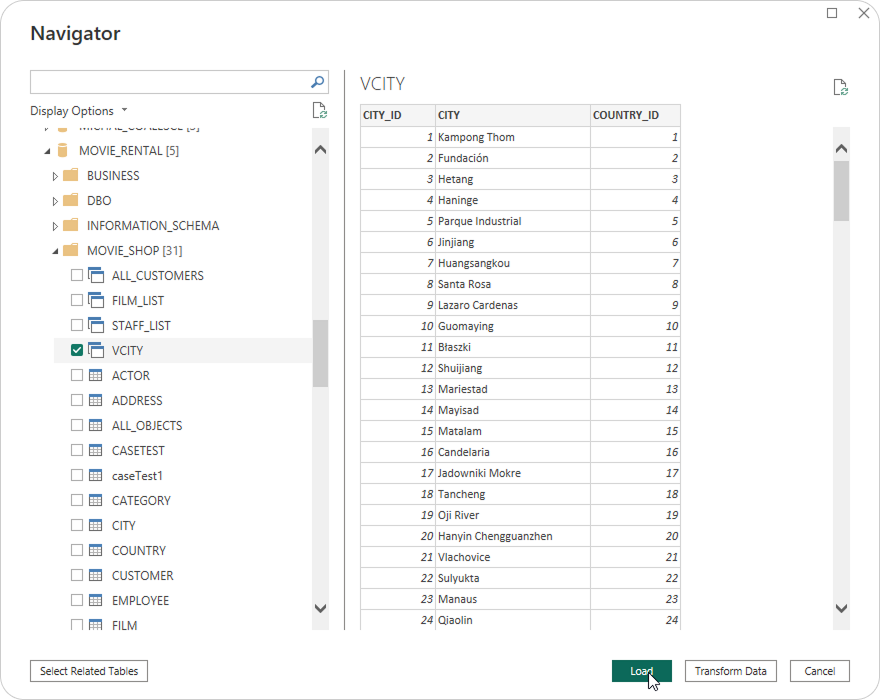Viewport: 880px width, 700px height.
Task: Refresh the VCITY preview pane
Action: pos(841,88)
